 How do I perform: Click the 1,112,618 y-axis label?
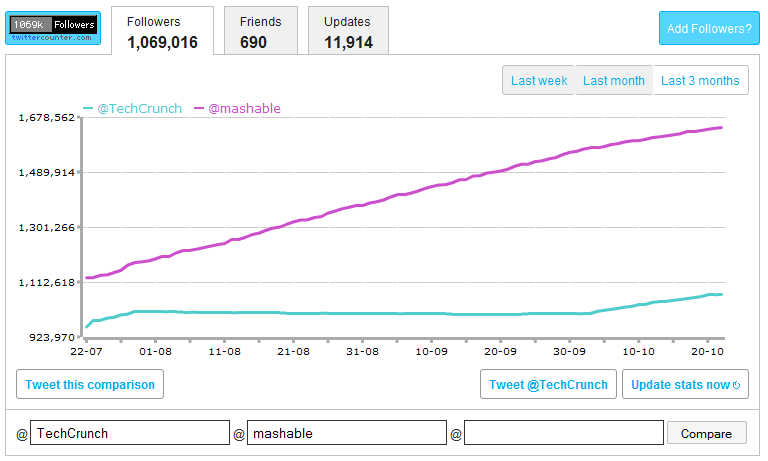47,282
